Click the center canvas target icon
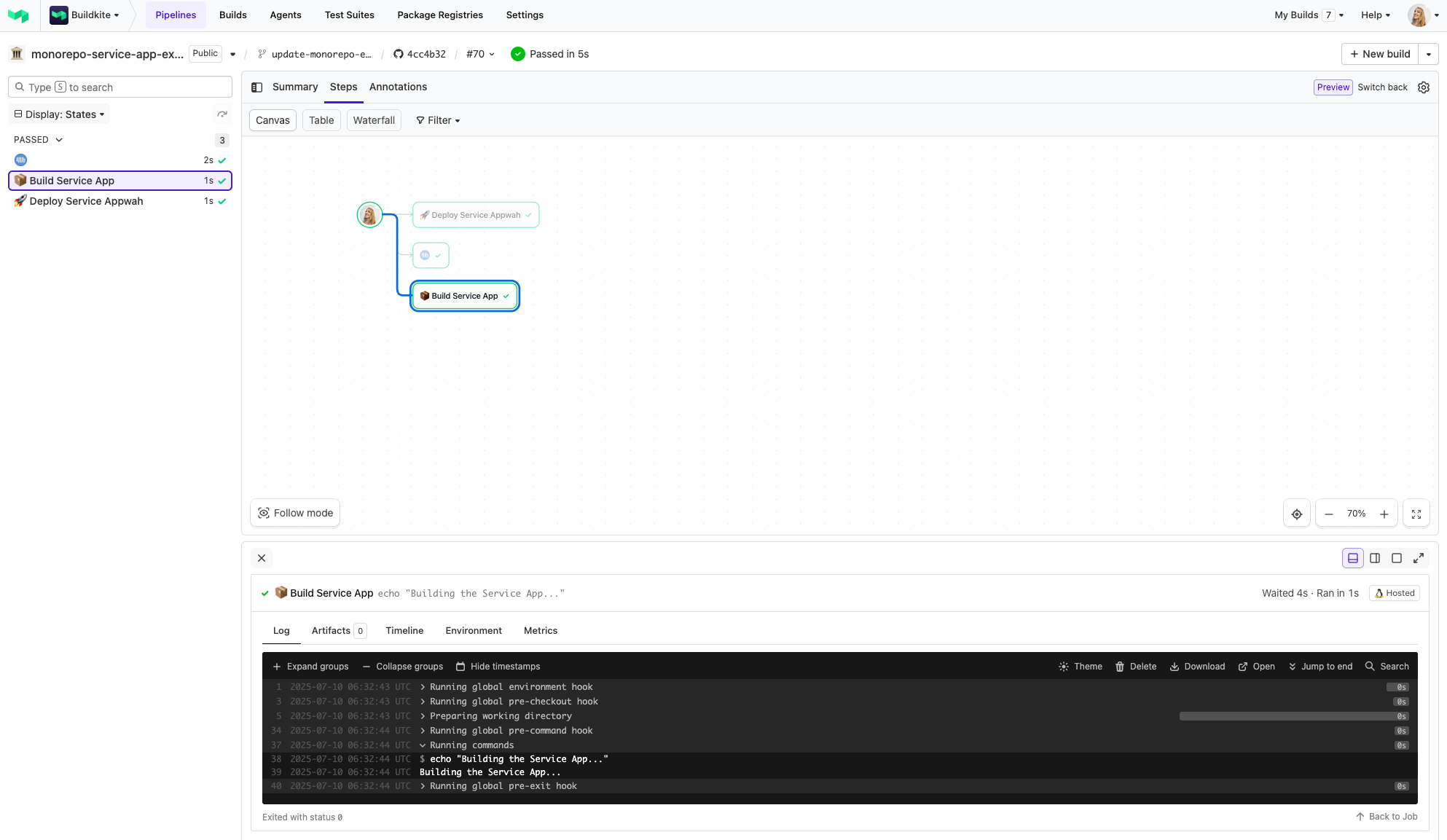Image resolution: width=1447 pixels, height=840 pixels. tap(1297, 514)
